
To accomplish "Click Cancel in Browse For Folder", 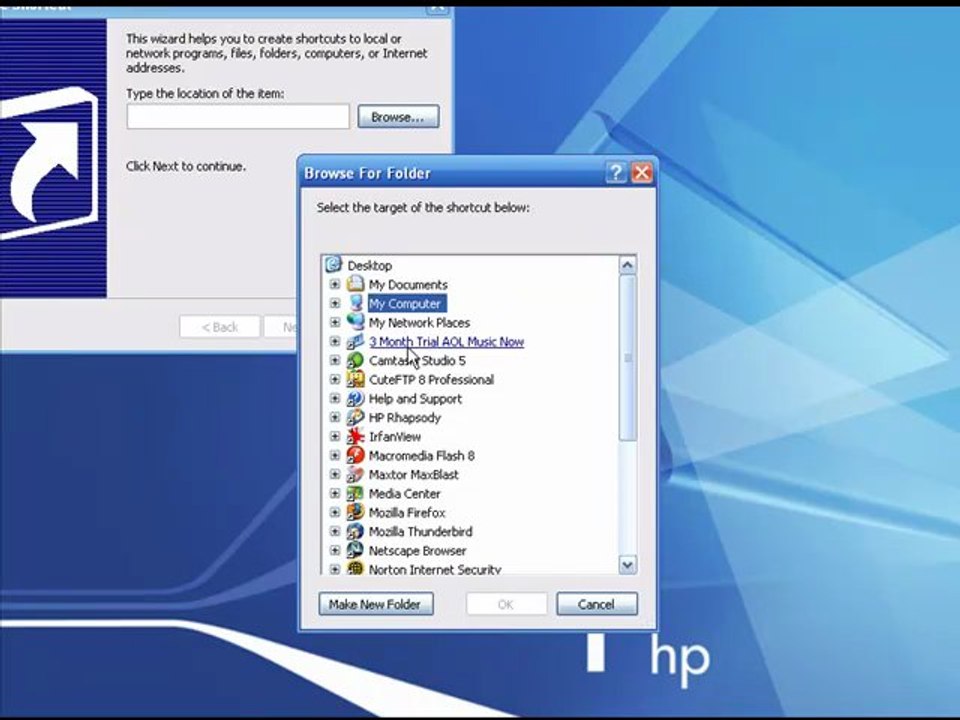I will tap(596, 604).
